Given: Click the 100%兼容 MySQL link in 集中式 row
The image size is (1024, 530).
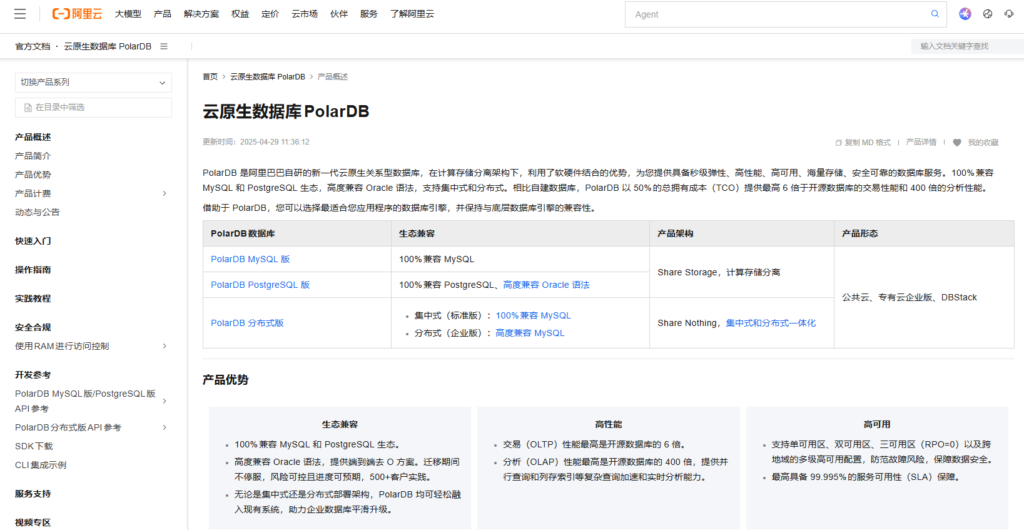Looking at the screenshot, I should 533,315.
